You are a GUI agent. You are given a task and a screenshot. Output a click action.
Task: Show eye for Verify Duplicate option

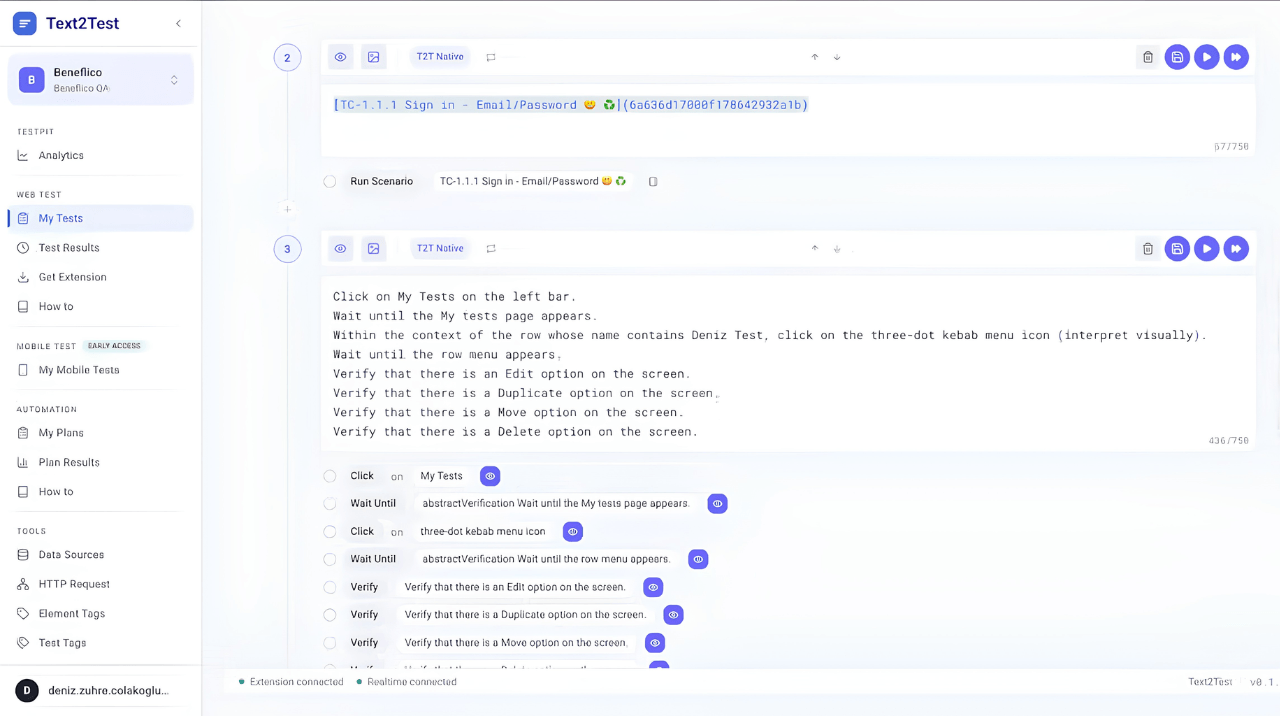click(x=674, y=615)
